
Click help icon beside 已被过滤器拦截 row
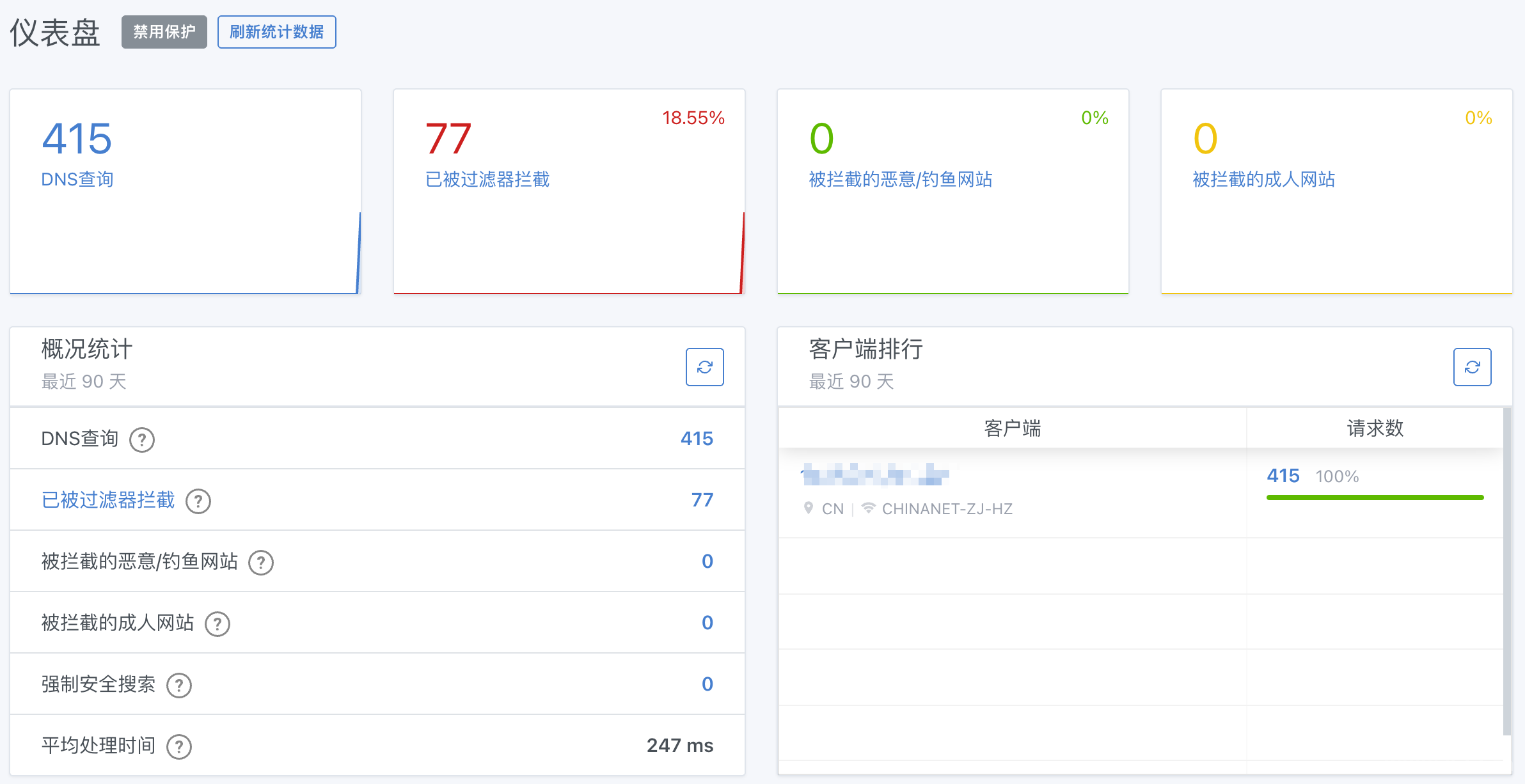[198, 501]
